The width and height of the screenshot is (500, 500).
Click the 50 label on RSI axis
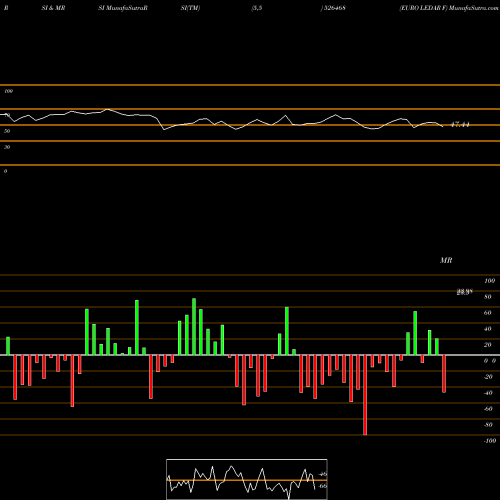7,131
